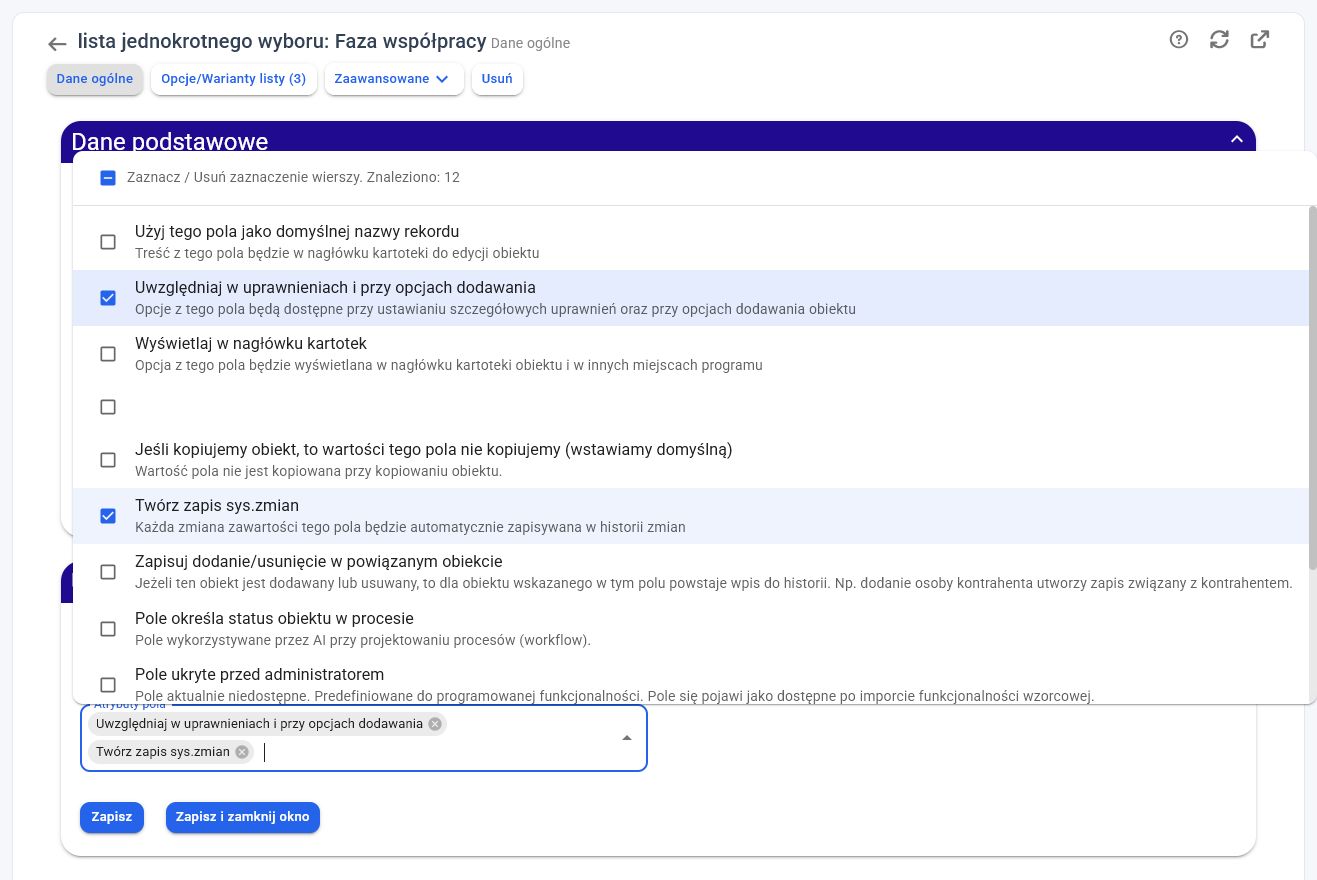
Task: Open the Zaawansowane dropdown menu
Action: 394,79
